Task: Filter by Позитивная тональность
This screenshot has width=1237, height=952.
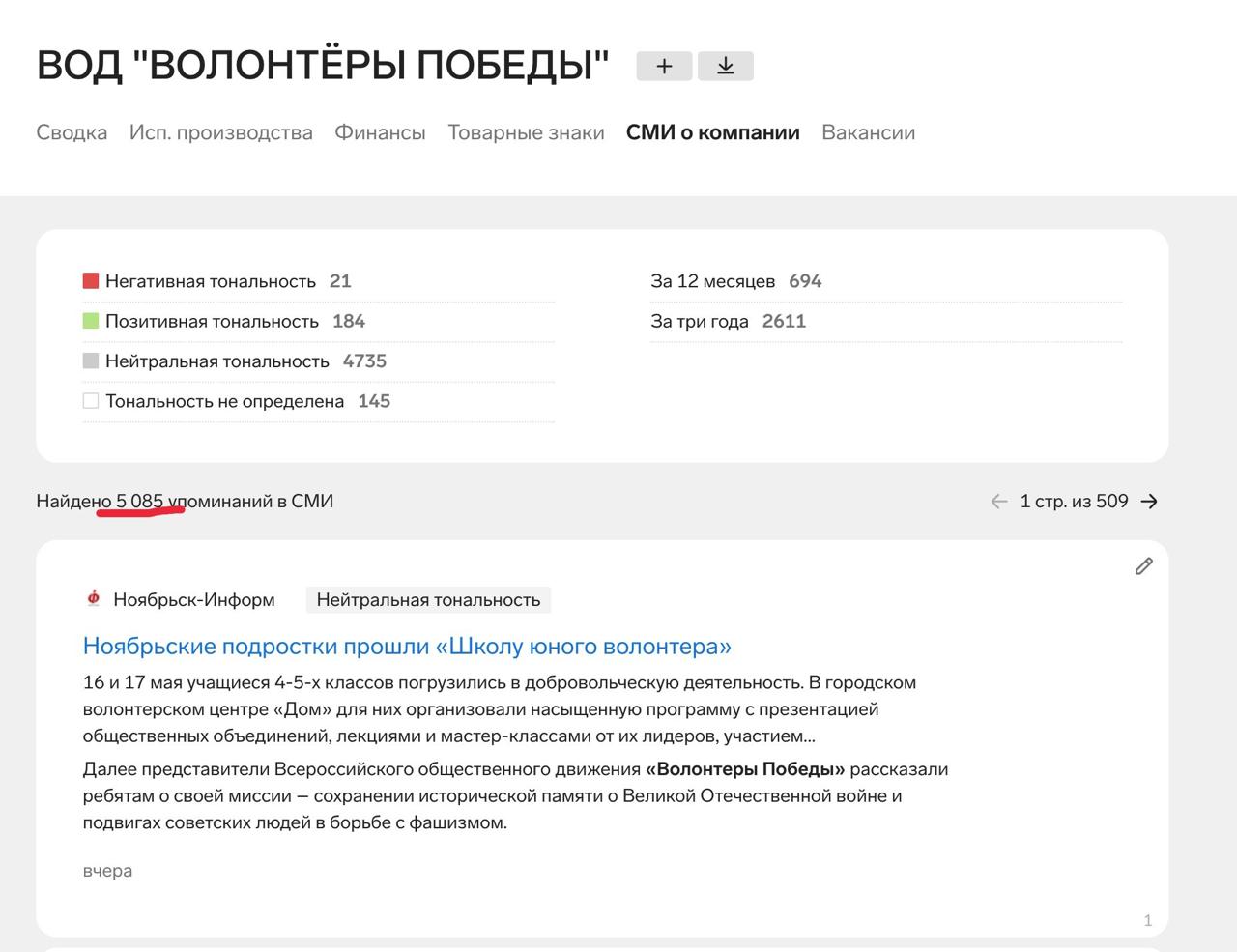Action: [x=212, y=322]
